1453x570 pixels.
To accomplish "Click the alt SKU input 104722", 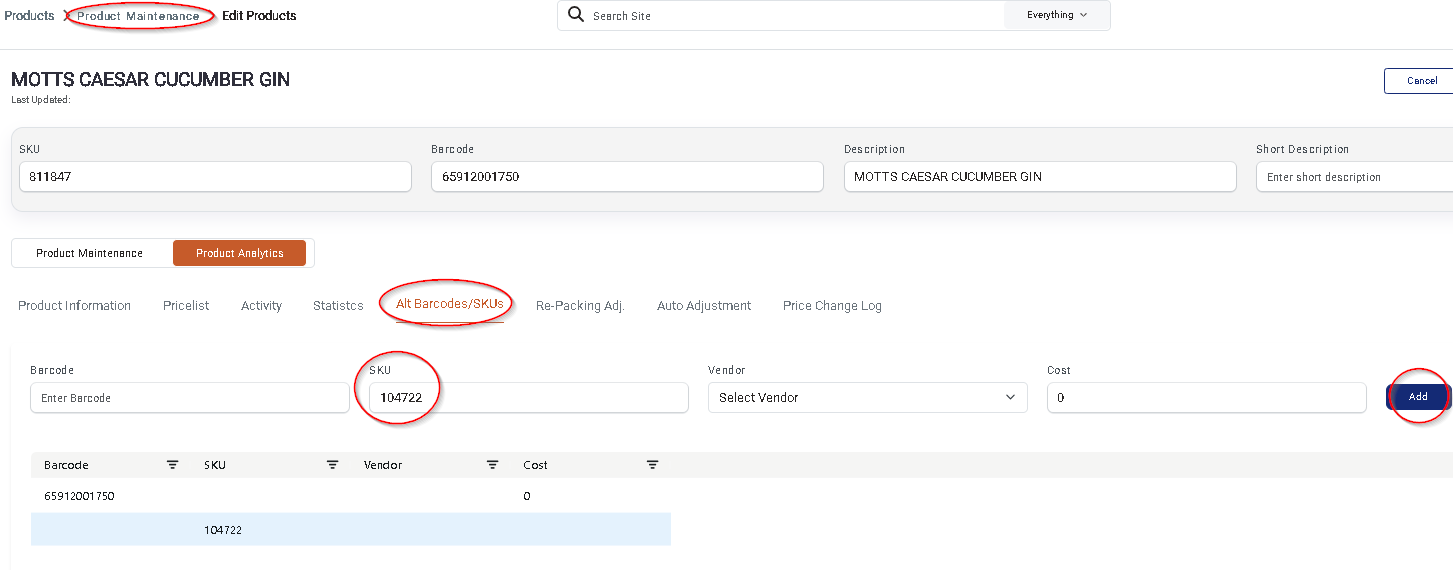I will click(529, 398).
